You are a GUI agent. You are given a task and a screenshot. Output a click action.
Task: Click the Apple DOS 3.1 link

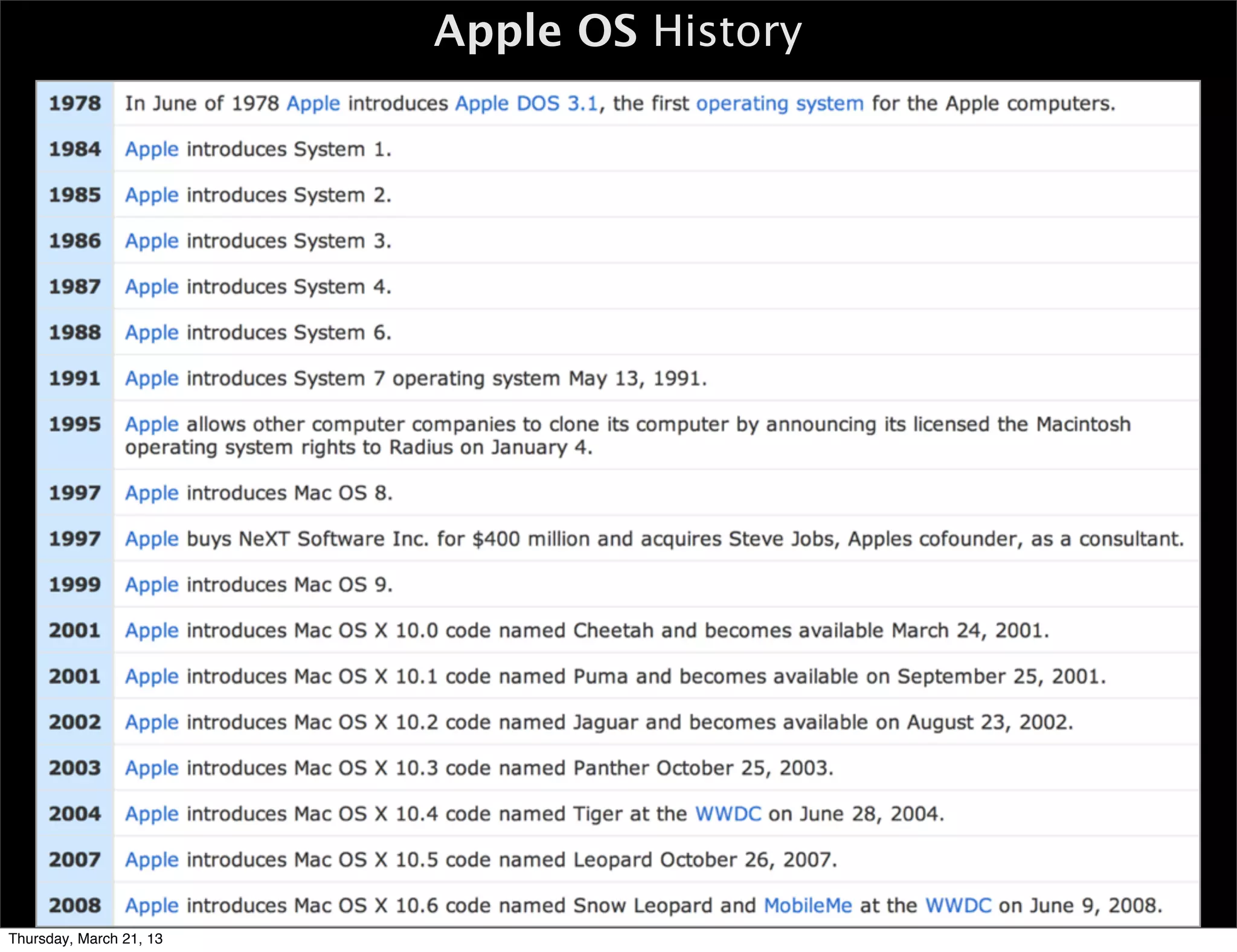[526, 103]
